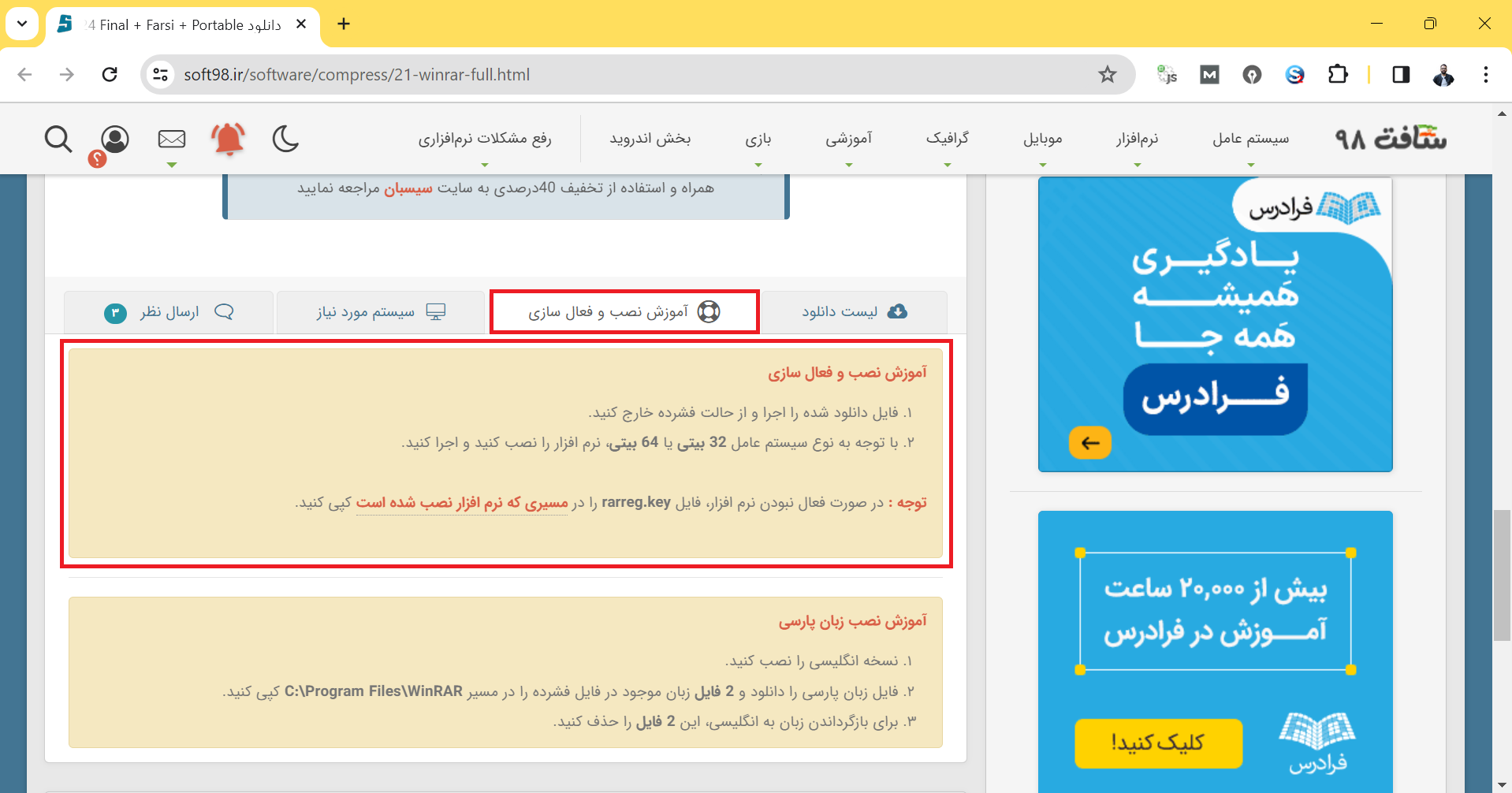The height and width of the screenshot is (793, 1512).
Task: Select the WinRAR page browser tab
Action: tap(183, 24)
